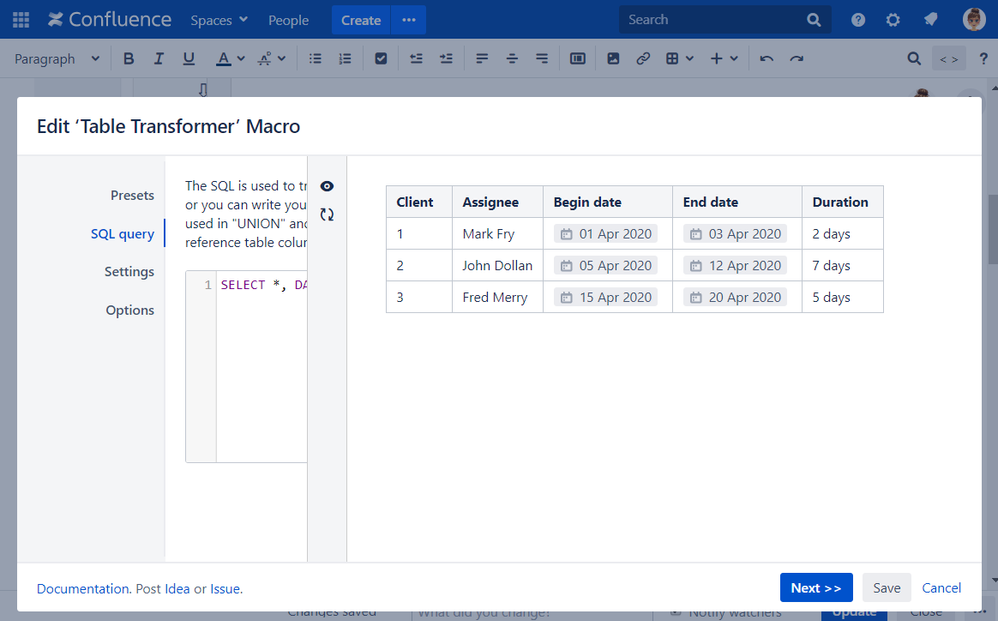This screenshot has height=621, width=998.
Task: Toggle italic formatting
Action: click(158, 59)
